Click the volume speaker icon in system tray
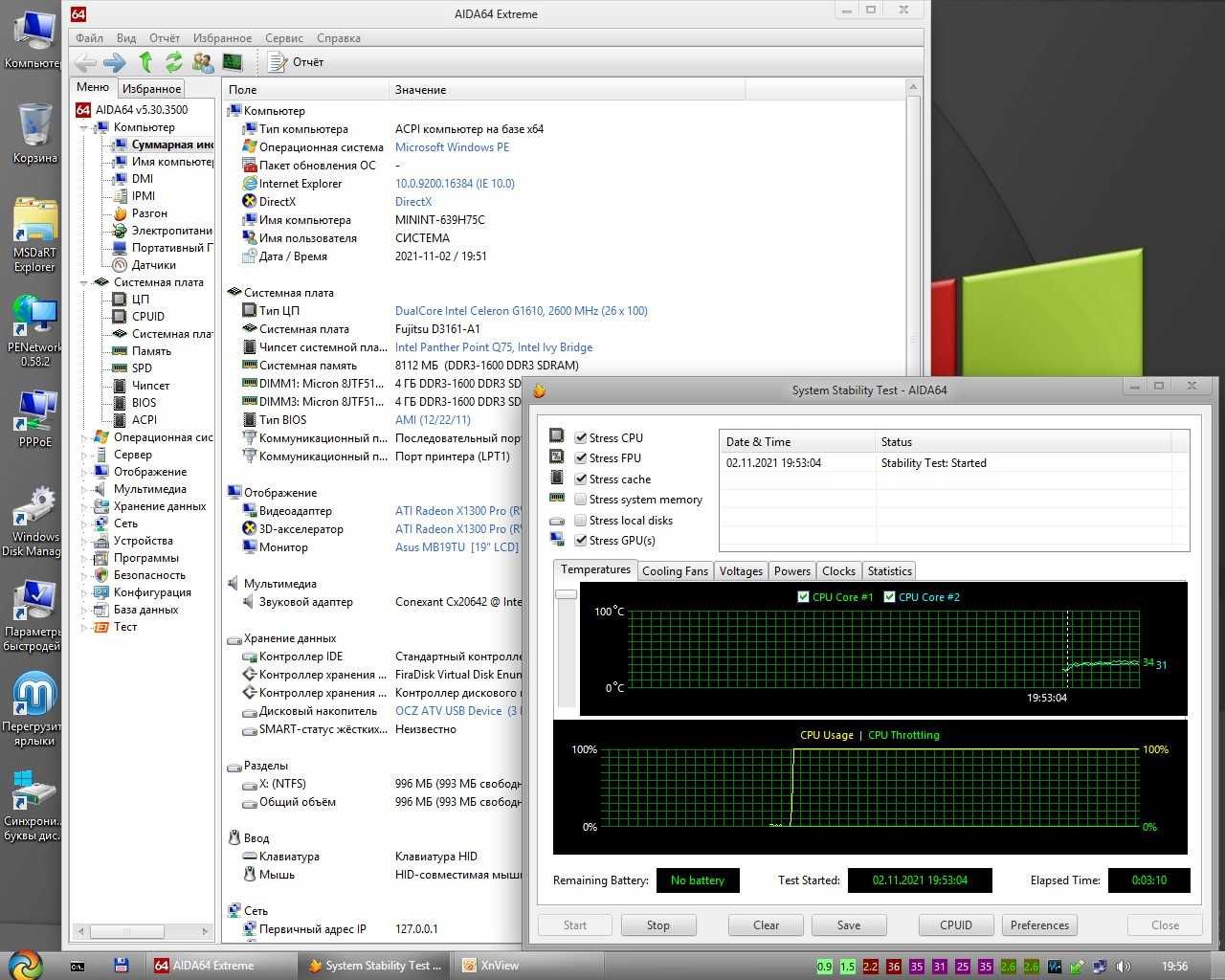This screenshot has width=1225, height=980. (x=1123, y=967)
